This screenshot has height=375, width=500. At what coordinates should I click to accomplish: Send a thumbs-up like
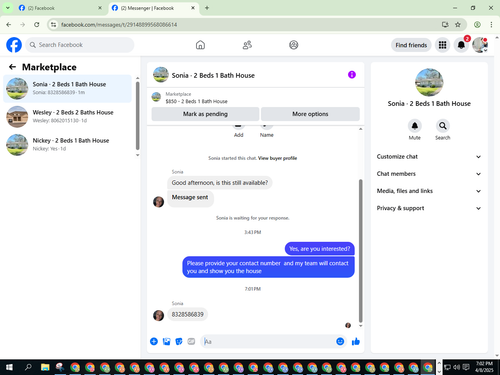coord(356,341)
